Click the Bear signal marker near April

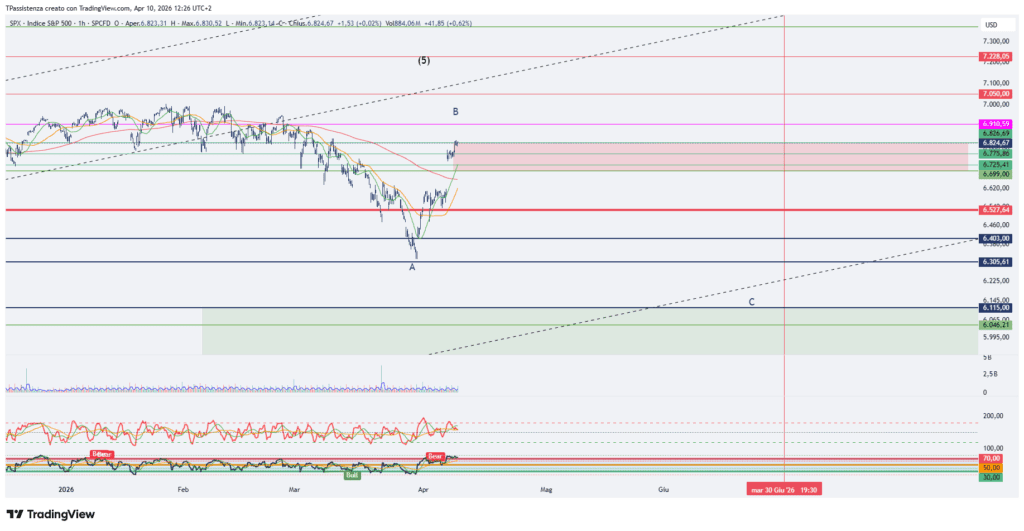click(435, 456)
